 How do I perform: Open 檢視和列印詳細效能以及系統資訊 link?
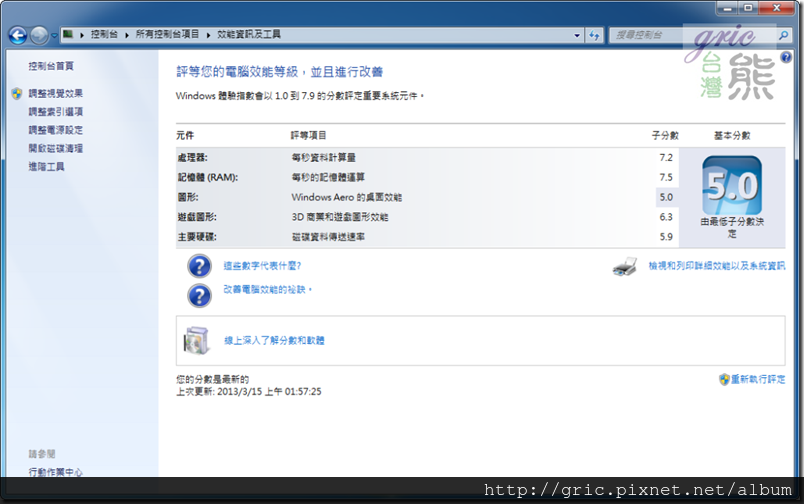(717, 266)
